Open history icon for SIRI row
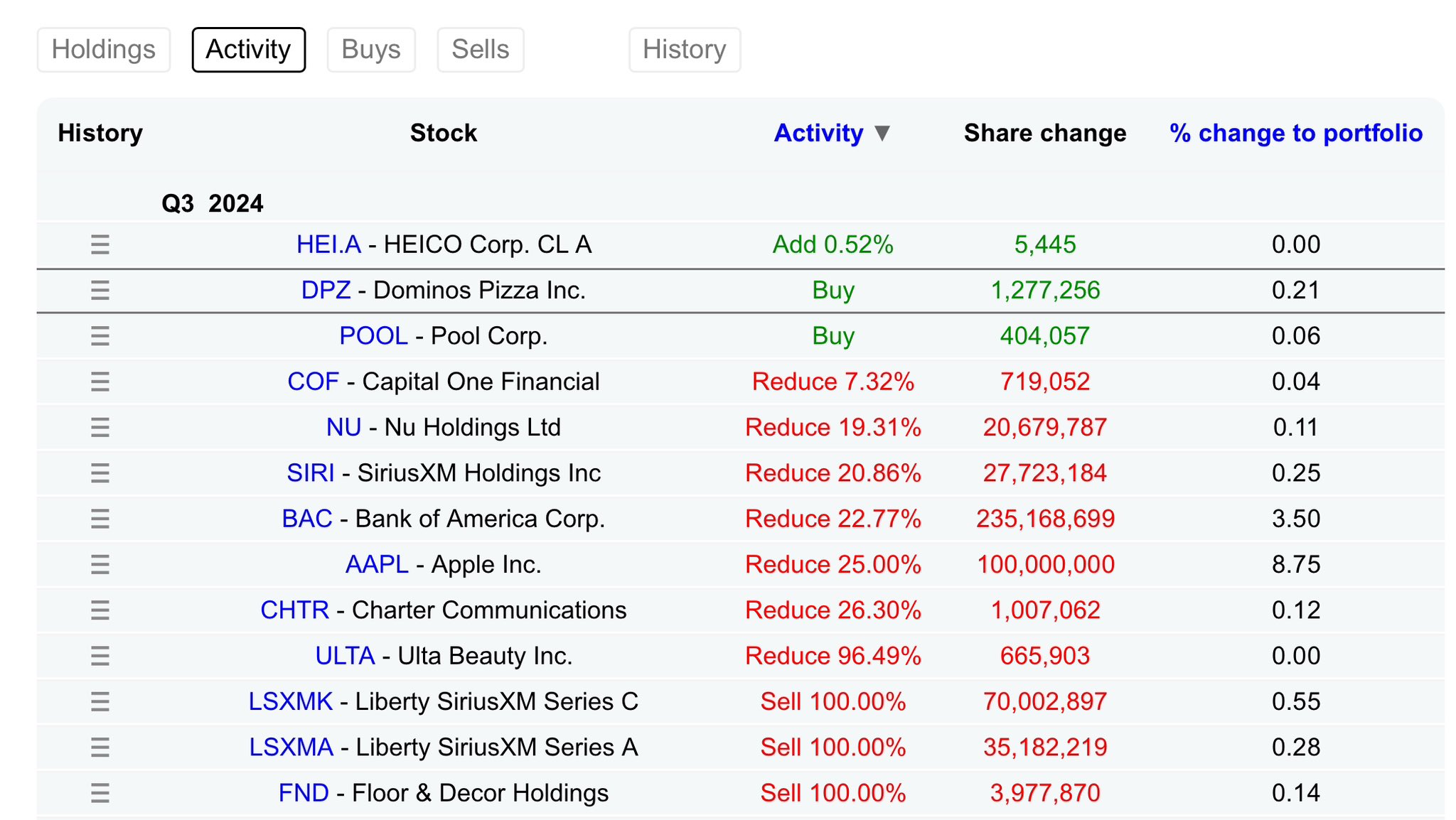 [100, 473]
